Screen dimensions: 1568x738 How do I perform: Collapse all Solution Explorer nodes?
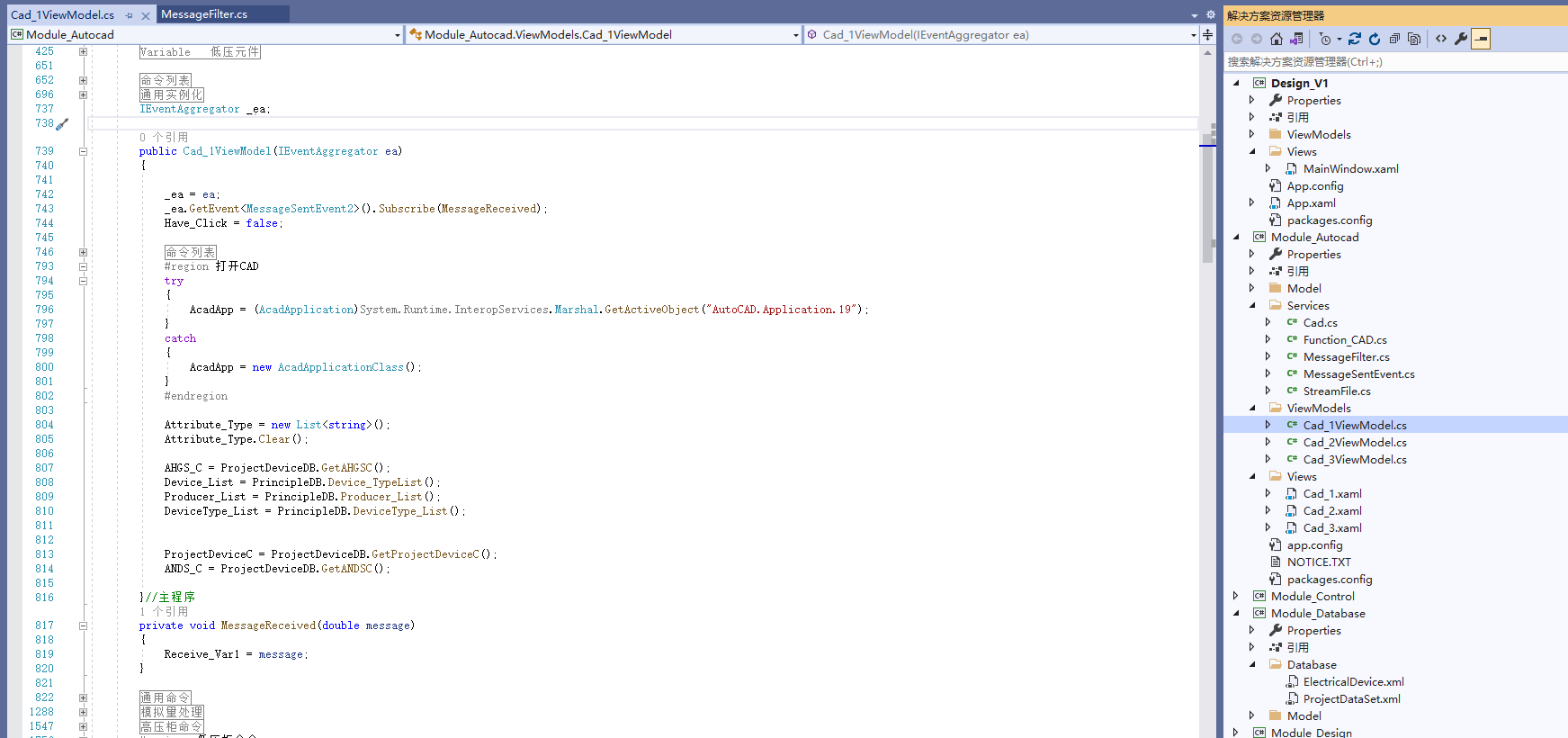(1394, 39)
